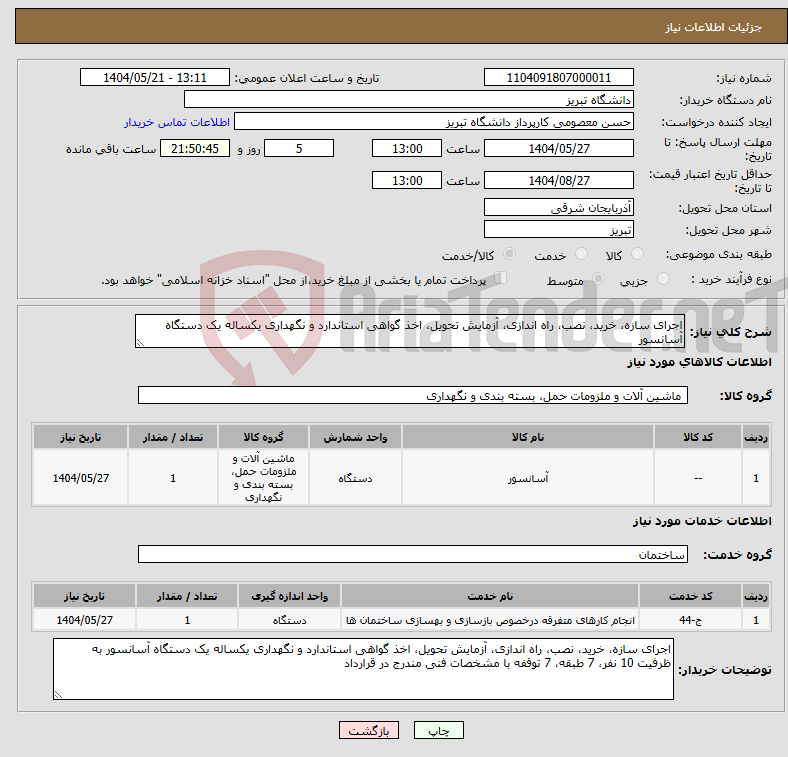Click the کد خدمت column header
Screen dimensions: 788x757
(691, 596)
